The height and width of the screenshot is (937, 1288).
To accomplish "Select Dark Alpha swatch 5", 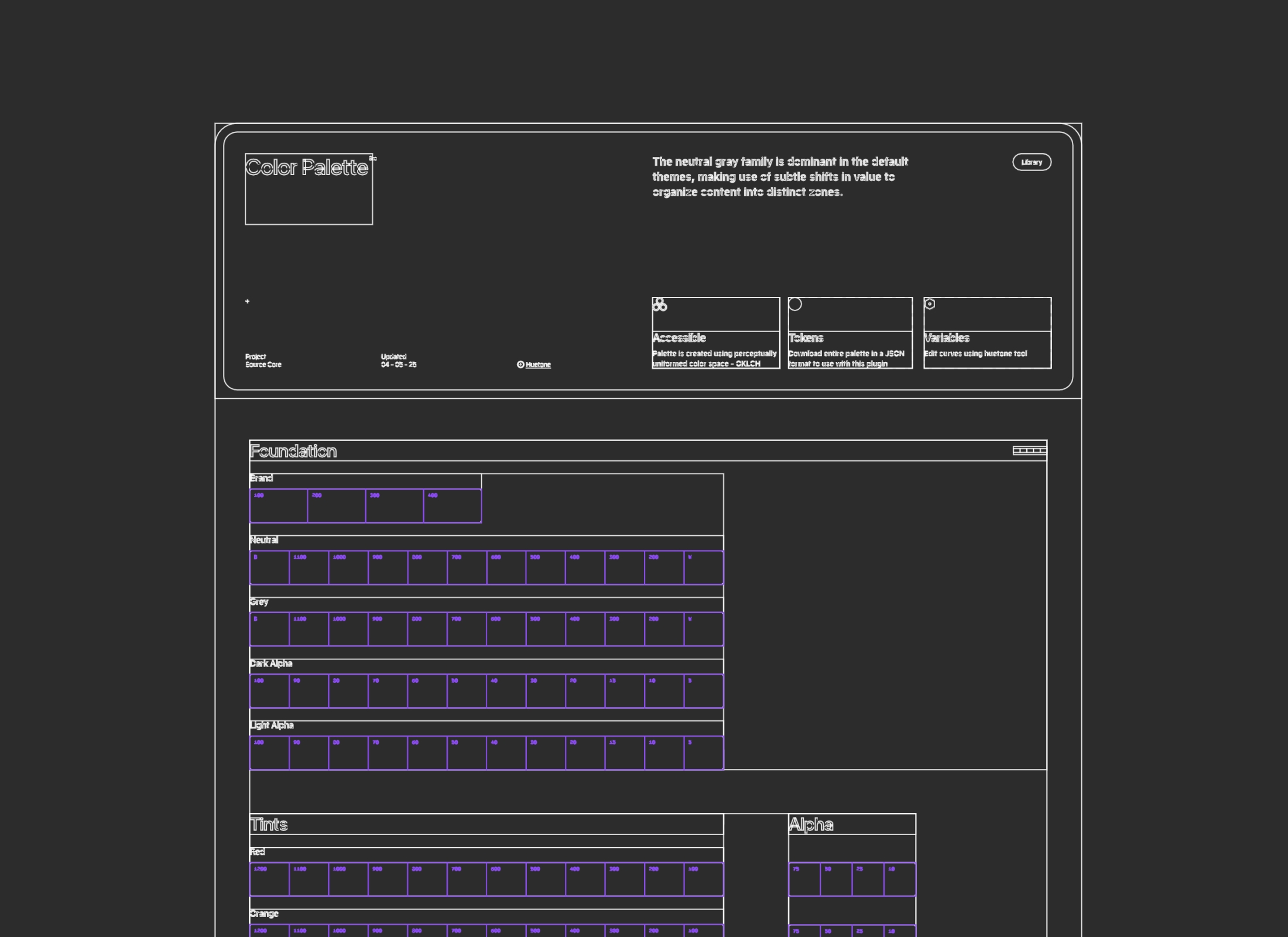I will point(704,691).
